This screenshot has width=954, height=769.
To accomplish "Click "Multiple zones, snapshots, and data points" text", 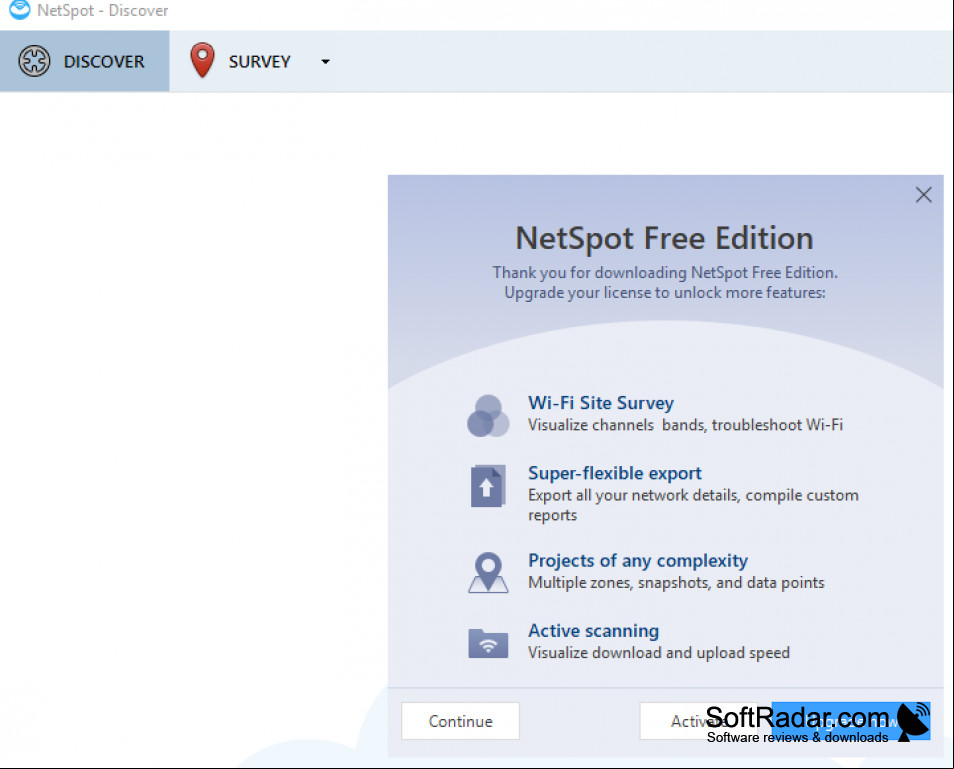I will [676, 583].
